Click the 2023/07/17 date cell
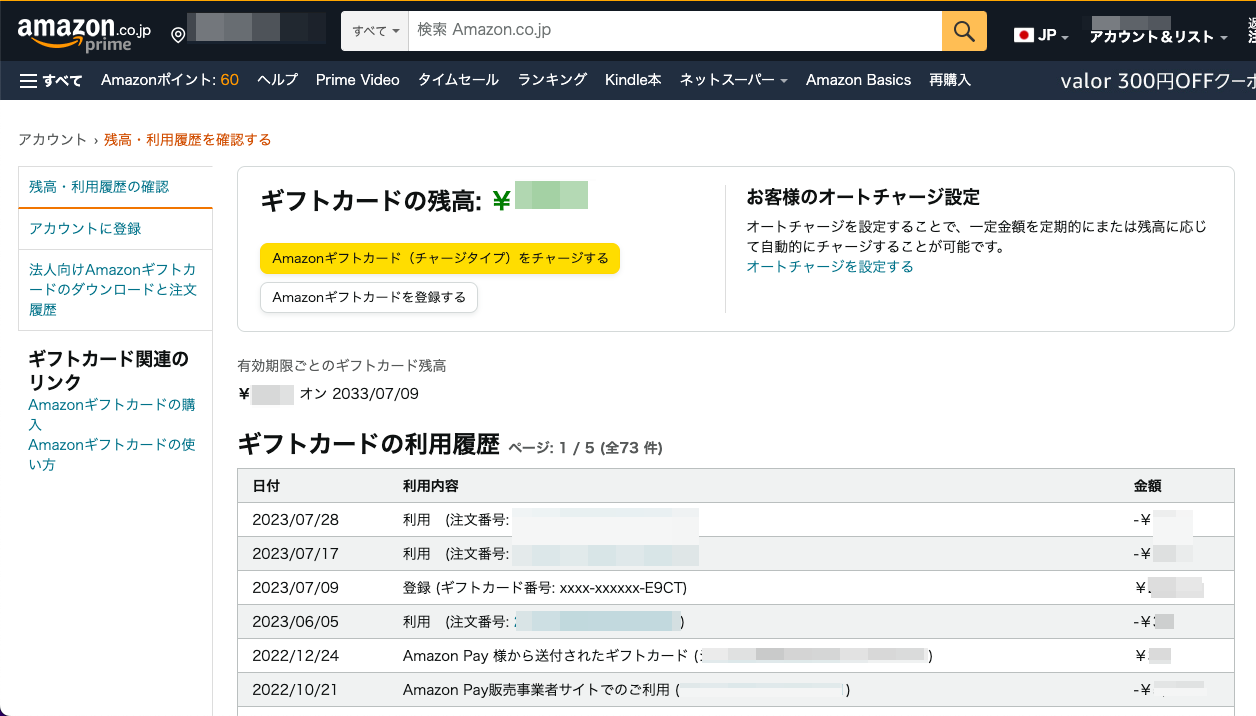The height and width of the screenshot is (716, 1256). pos(295,554)
